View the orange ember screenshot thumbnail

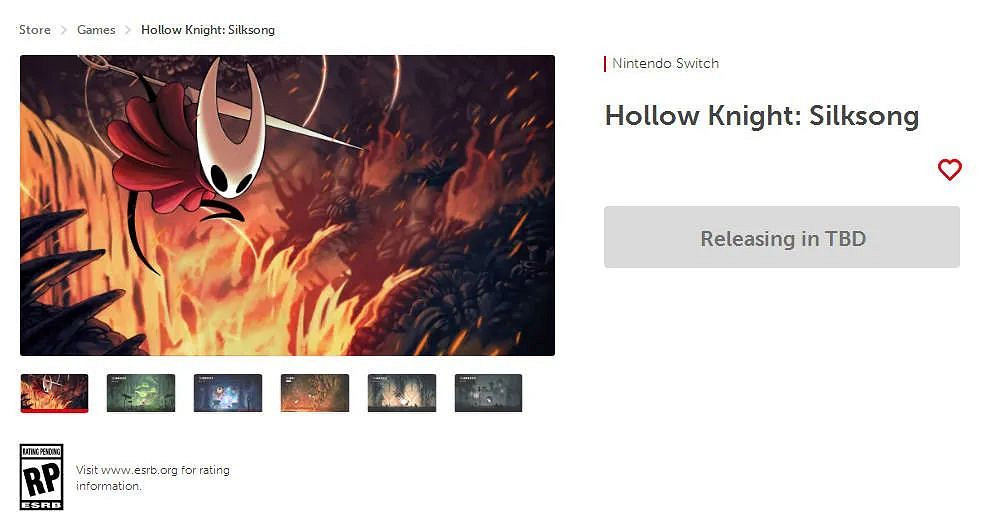(315, 393)
